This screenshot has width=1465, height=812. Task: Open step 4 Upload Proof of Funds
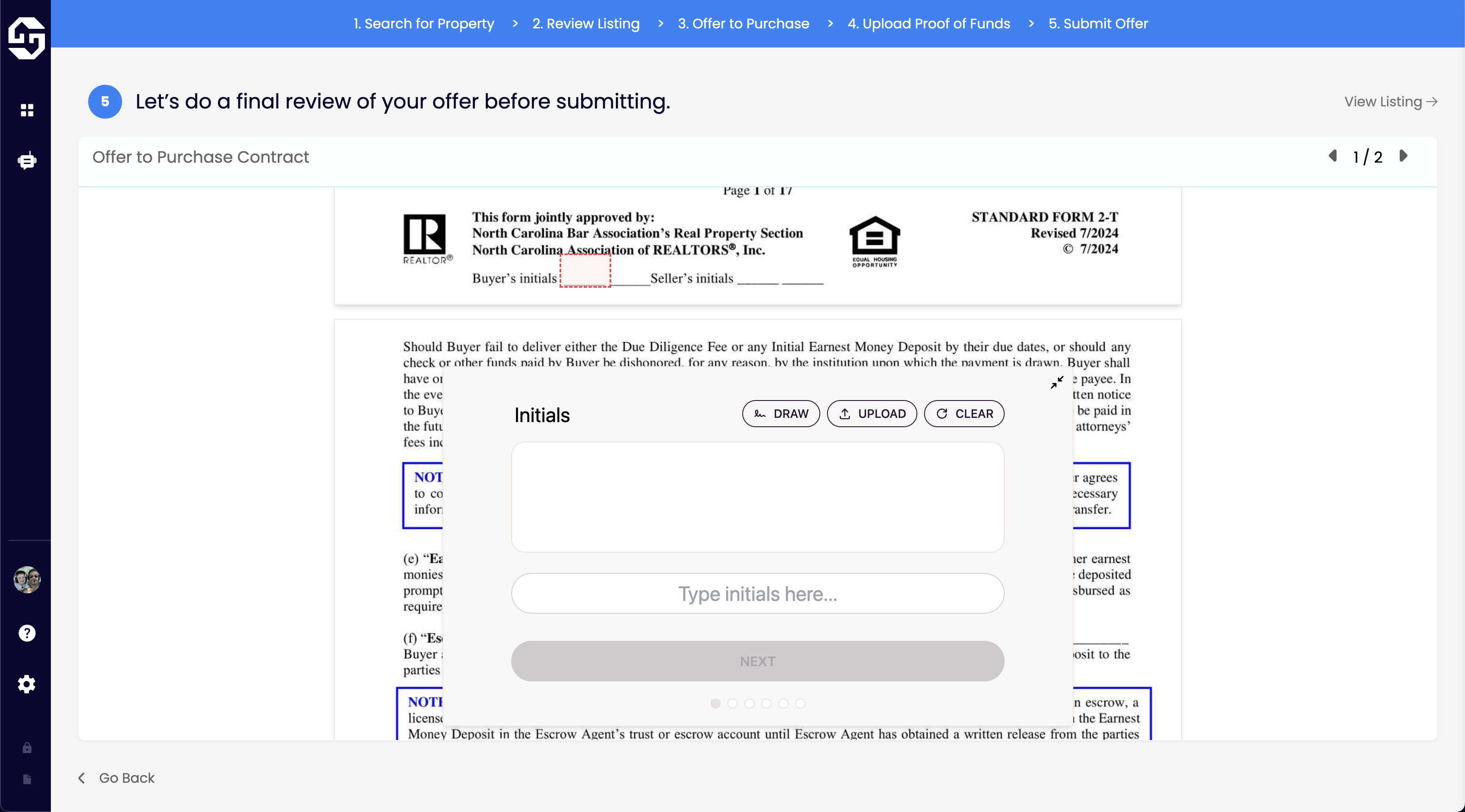929,23
